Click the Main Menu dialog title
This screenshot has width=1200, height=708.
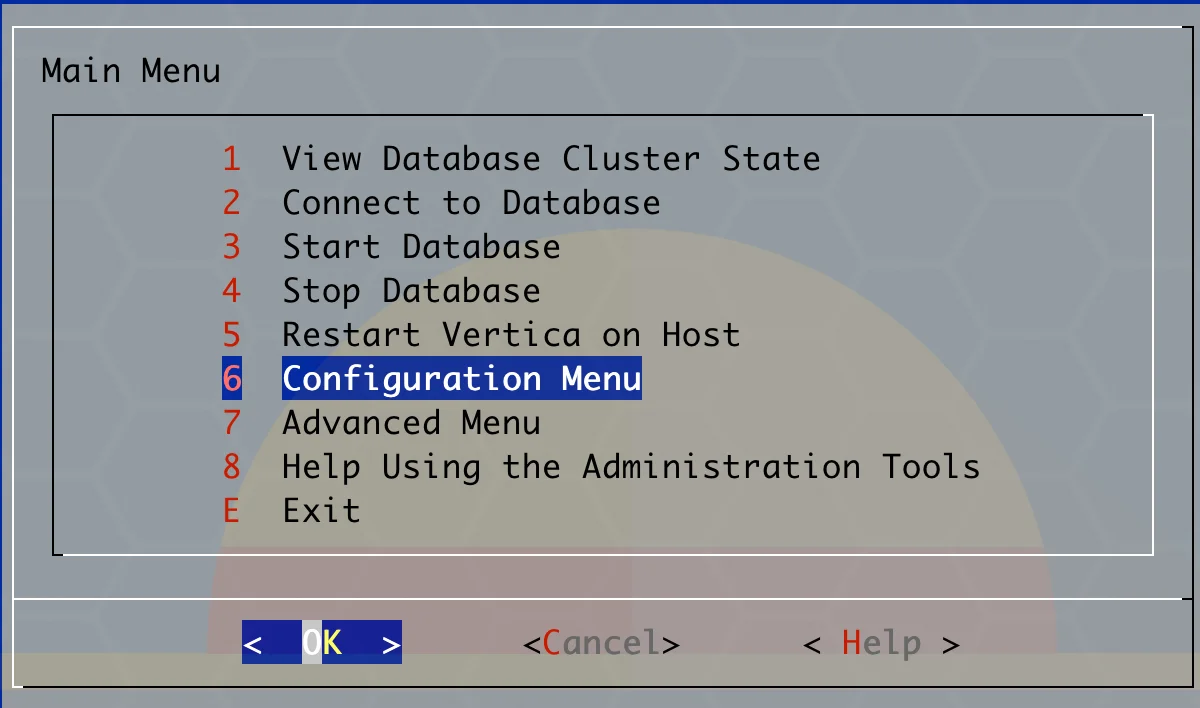point(131,72)
